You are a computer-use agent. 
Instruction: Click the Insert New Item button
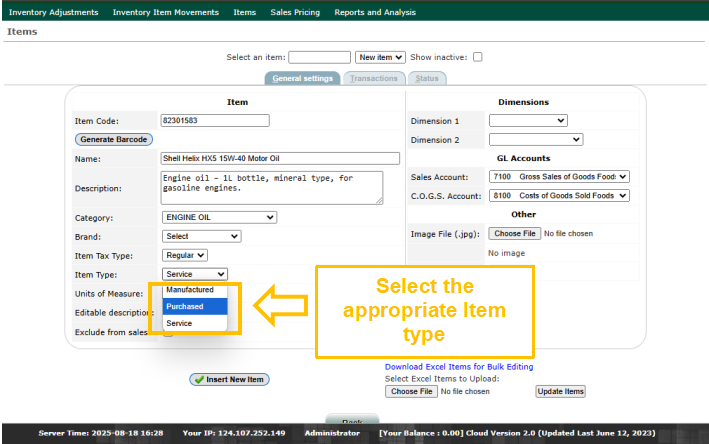click(x=229, y=379)
